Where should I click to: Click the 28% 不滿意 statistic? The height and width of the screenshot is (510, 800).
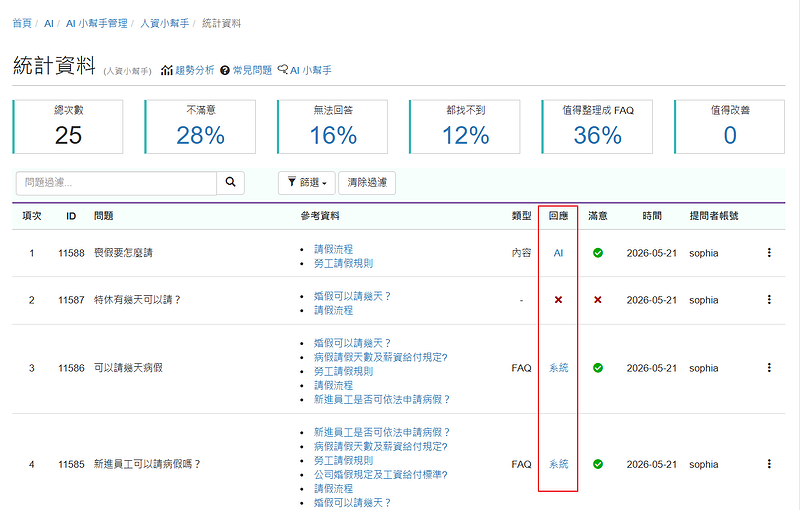201,136
